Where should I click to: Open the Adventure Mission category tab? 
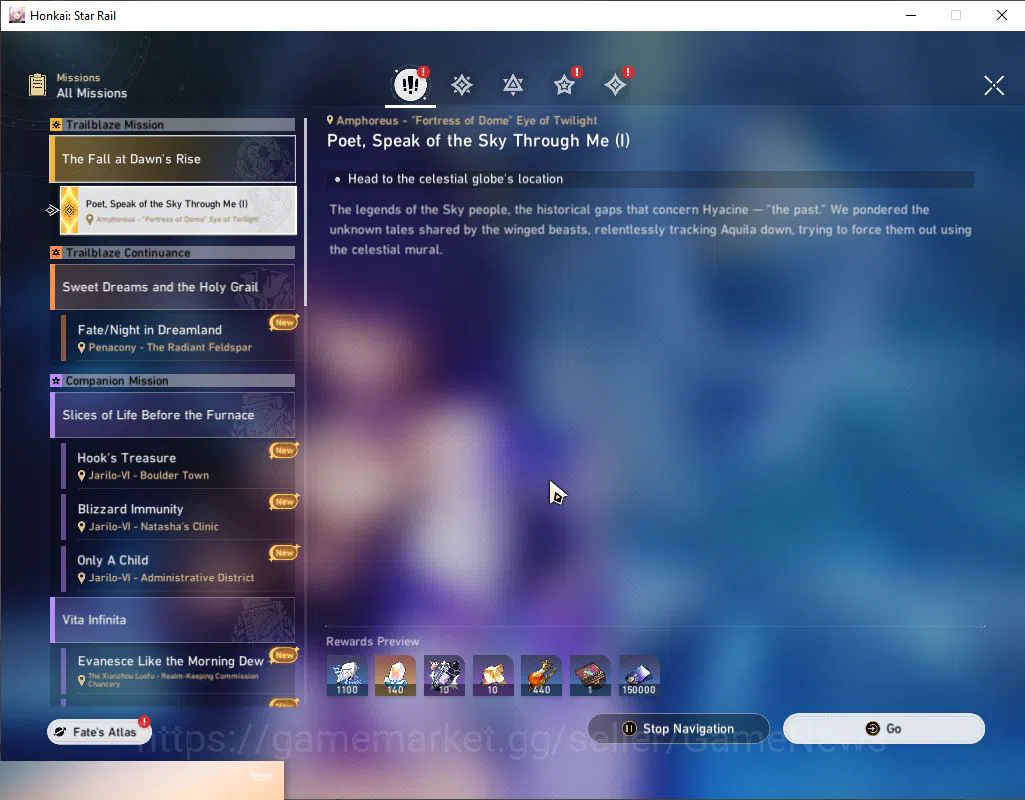tap(615, 84)
